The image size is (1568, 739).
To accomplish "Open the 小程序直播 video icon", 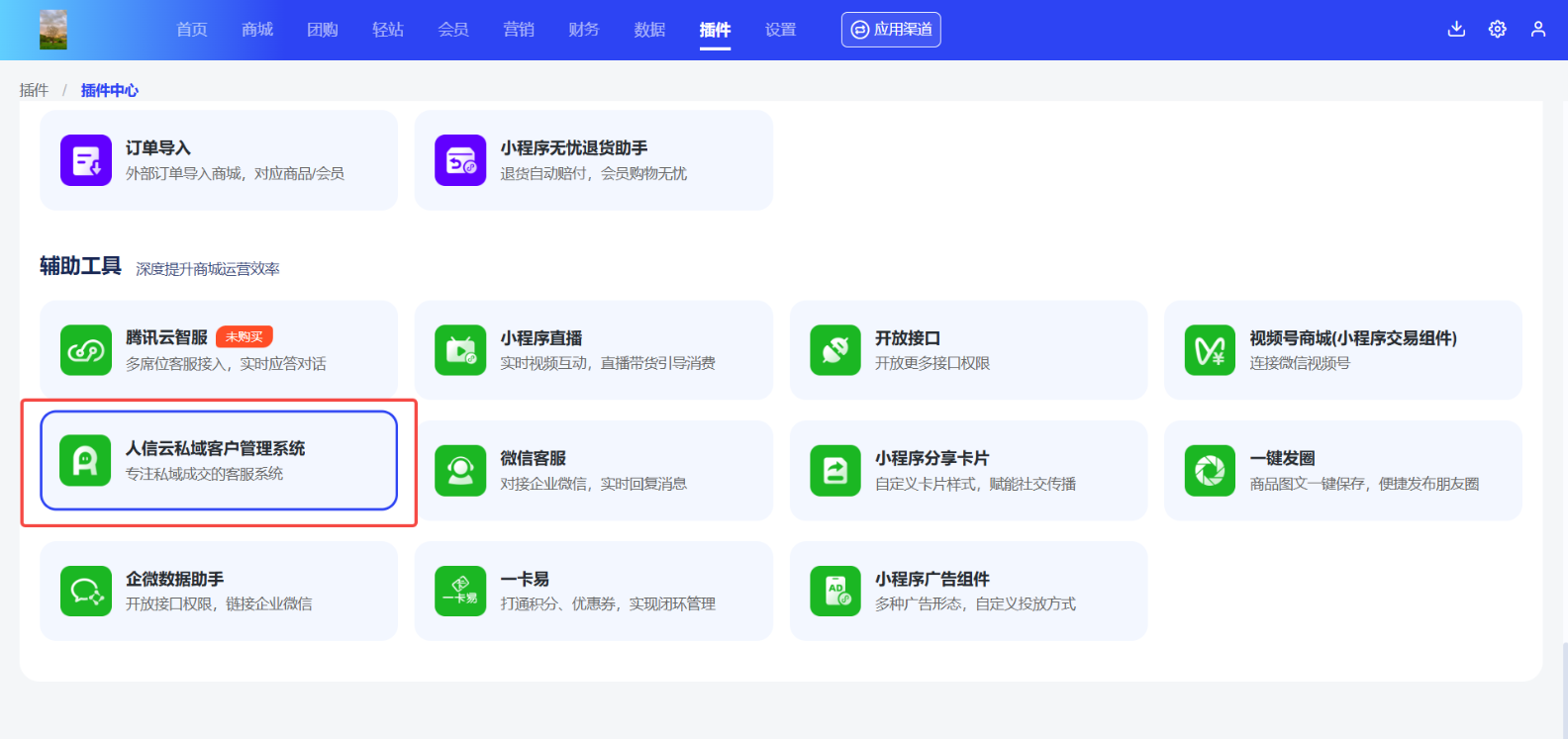I will [460, 350].
